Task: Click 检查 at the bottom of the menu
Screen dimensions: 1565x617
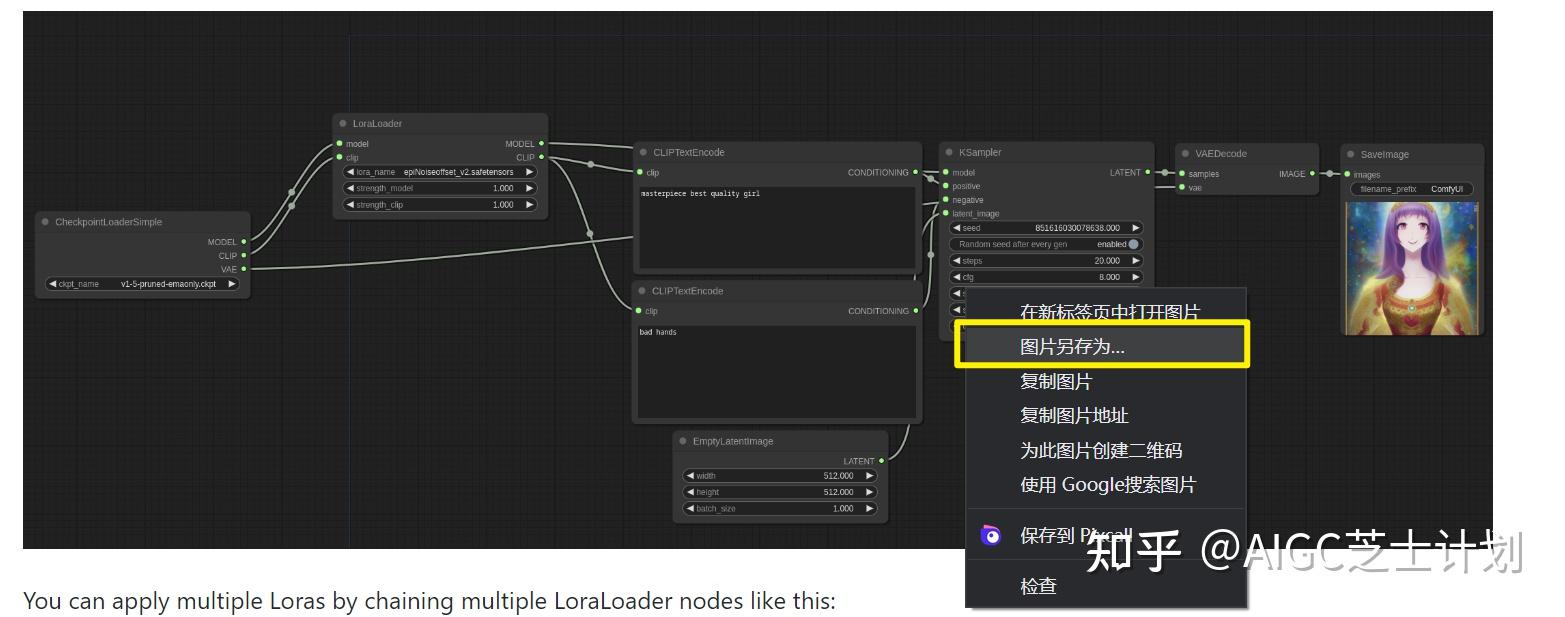Action: point(1038,586)
